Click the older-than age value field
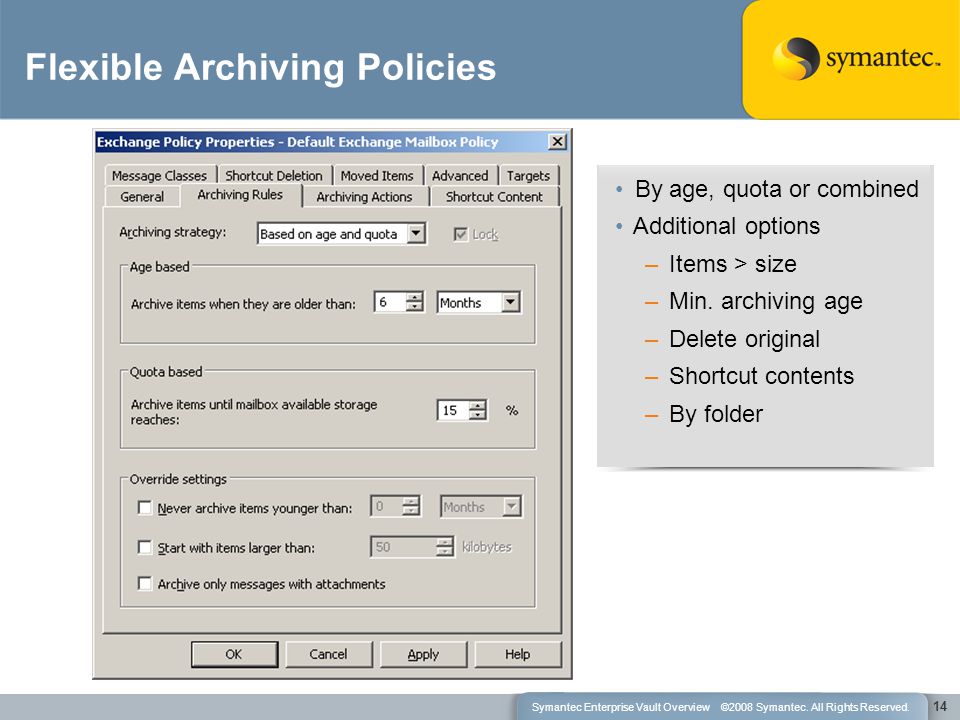960x720 pixels. [x=390, y=302]
